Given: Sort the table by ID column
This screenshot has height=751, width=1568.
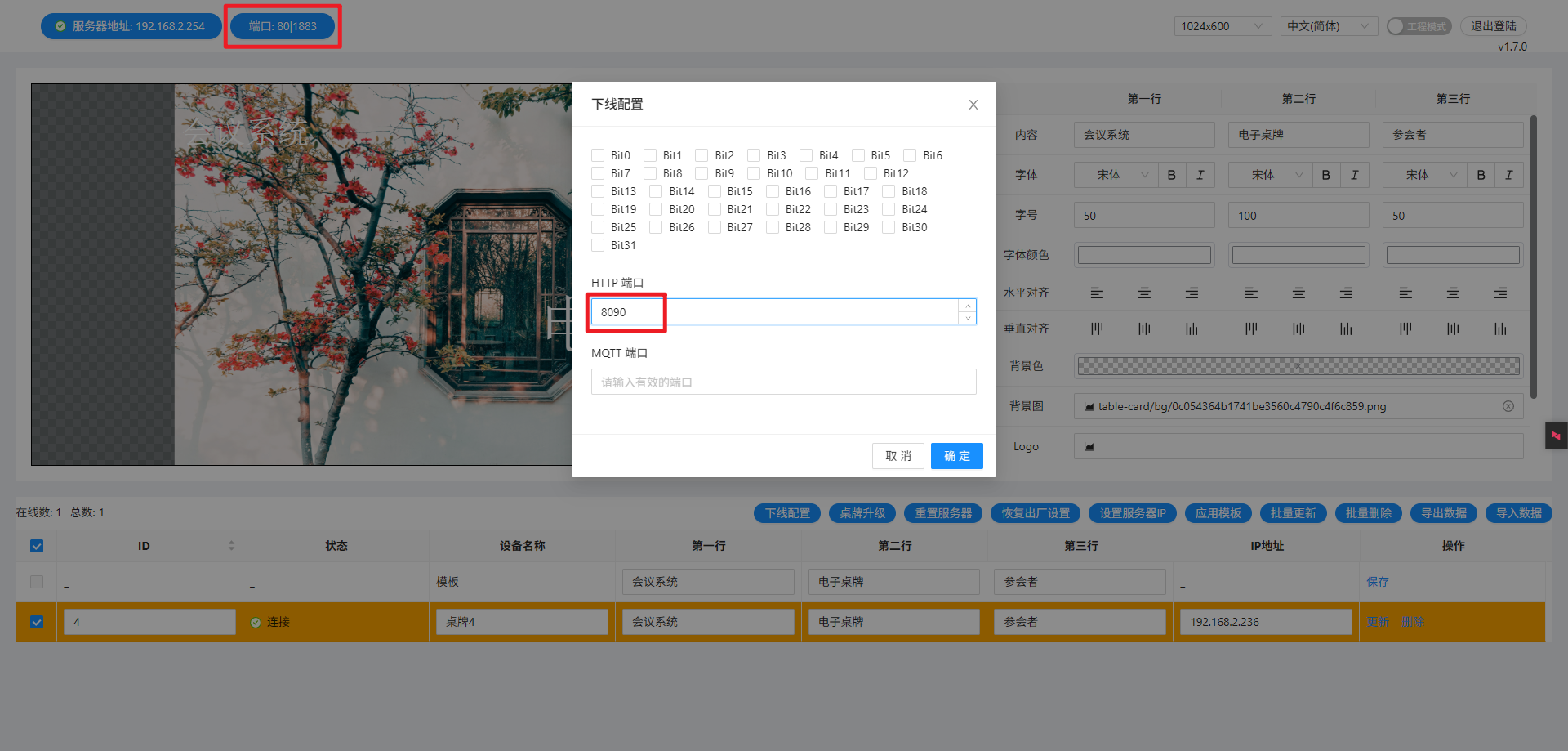Looking at the screenshot, I should [x=231, y=546].
